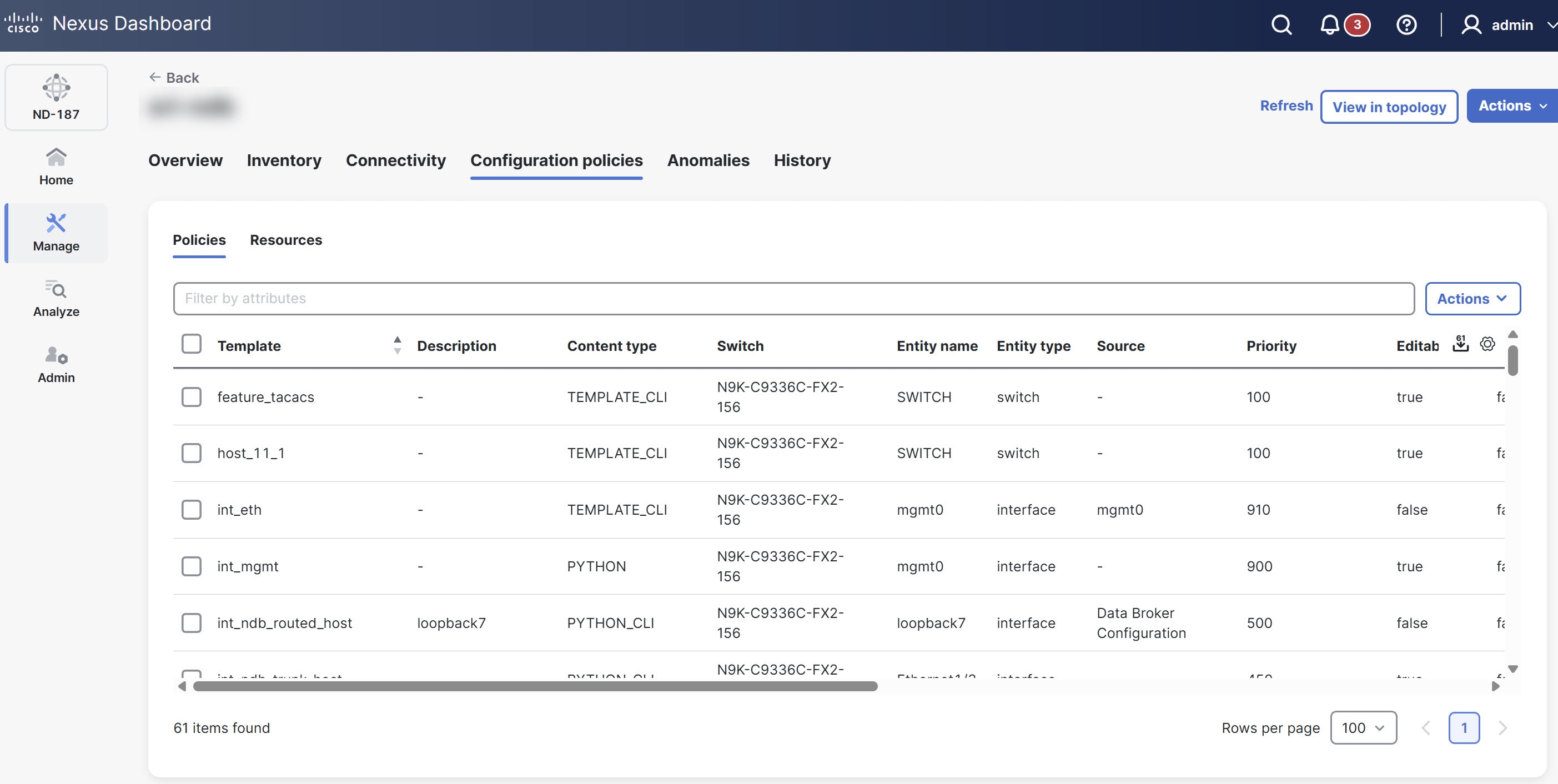1558x784 pixels.
Task: Open the search icon in the top bar
Action: pyautogui.click(x=1281, y=25)
